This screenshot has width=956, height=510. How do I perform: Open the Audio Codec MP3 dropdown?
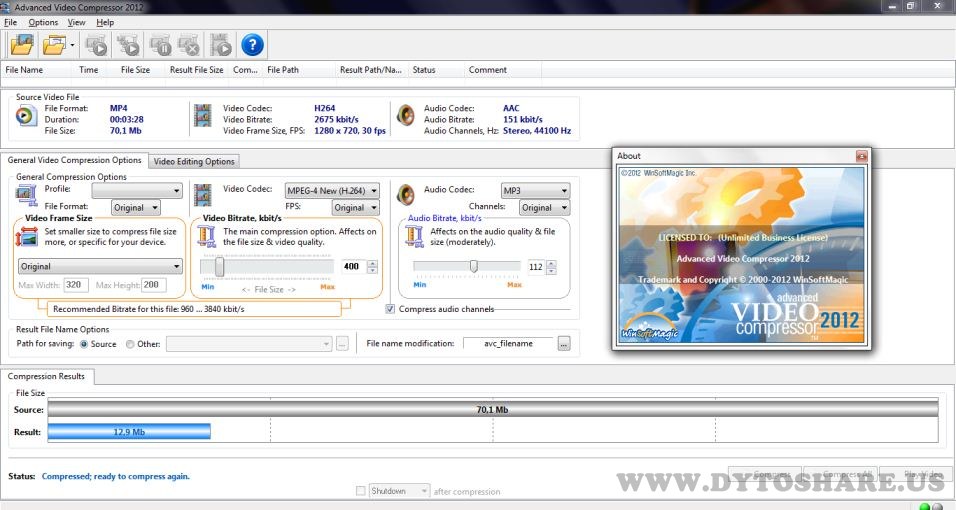coord(535,190)
